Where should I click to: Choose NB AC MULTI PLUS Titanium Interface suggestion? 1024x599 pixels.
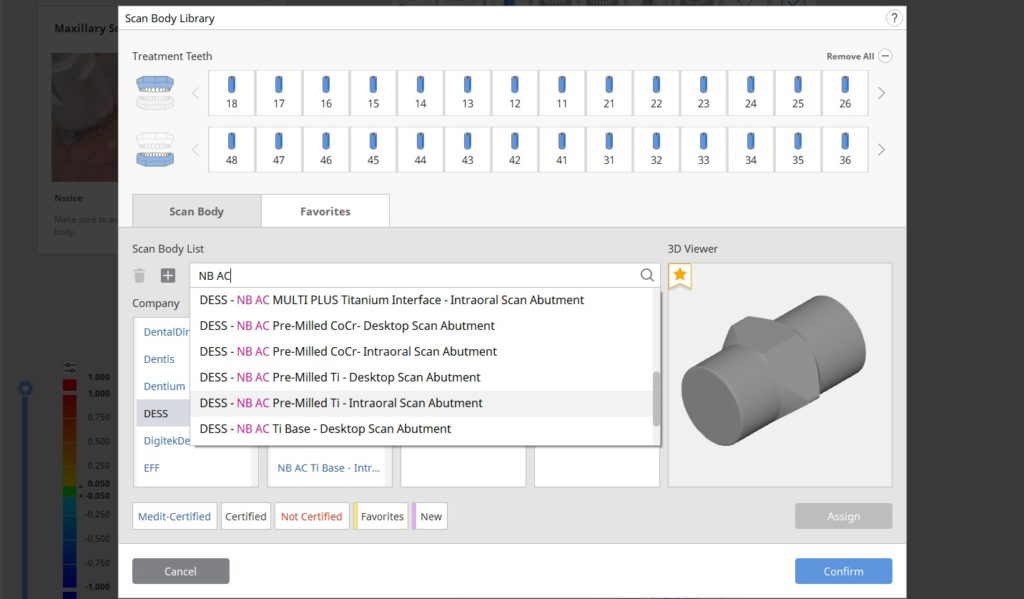422,300
